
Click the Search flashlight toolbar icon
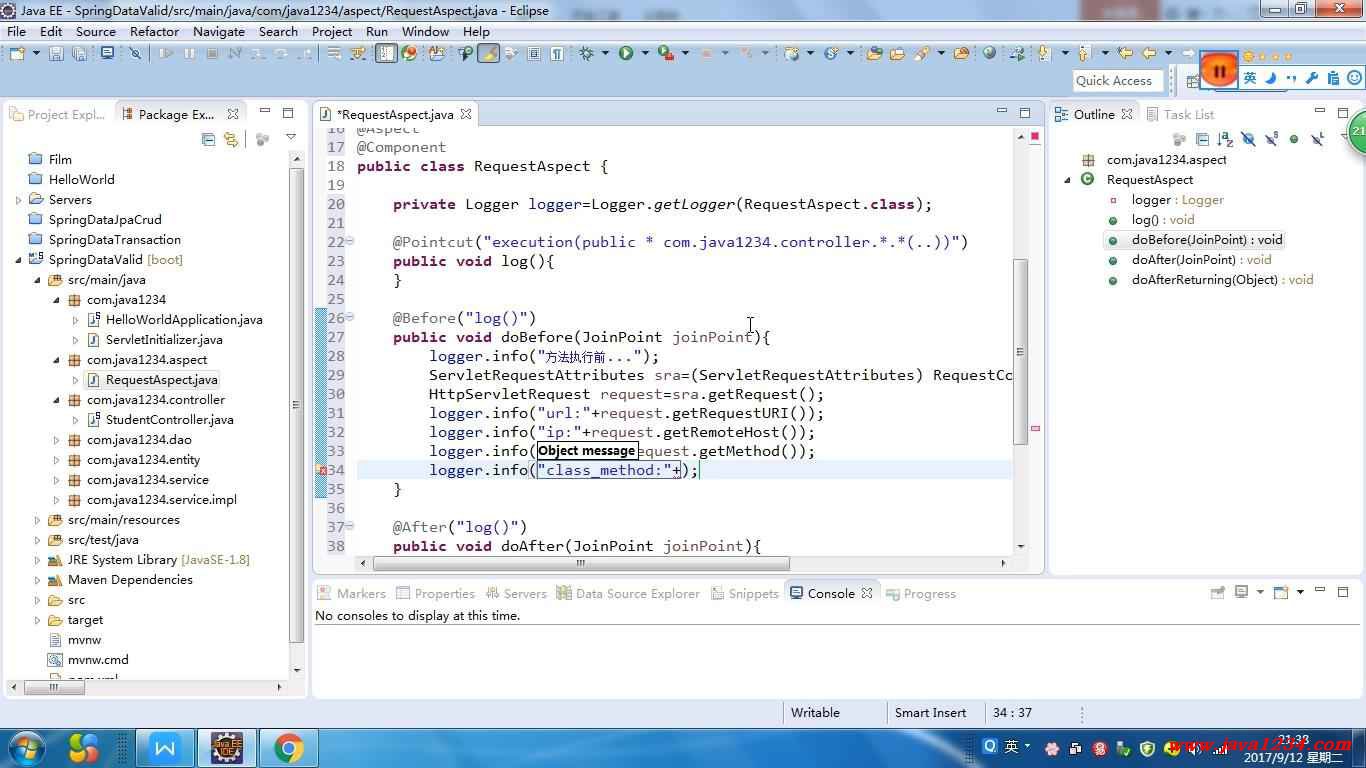pyautogui.click(x=922, y=53)
